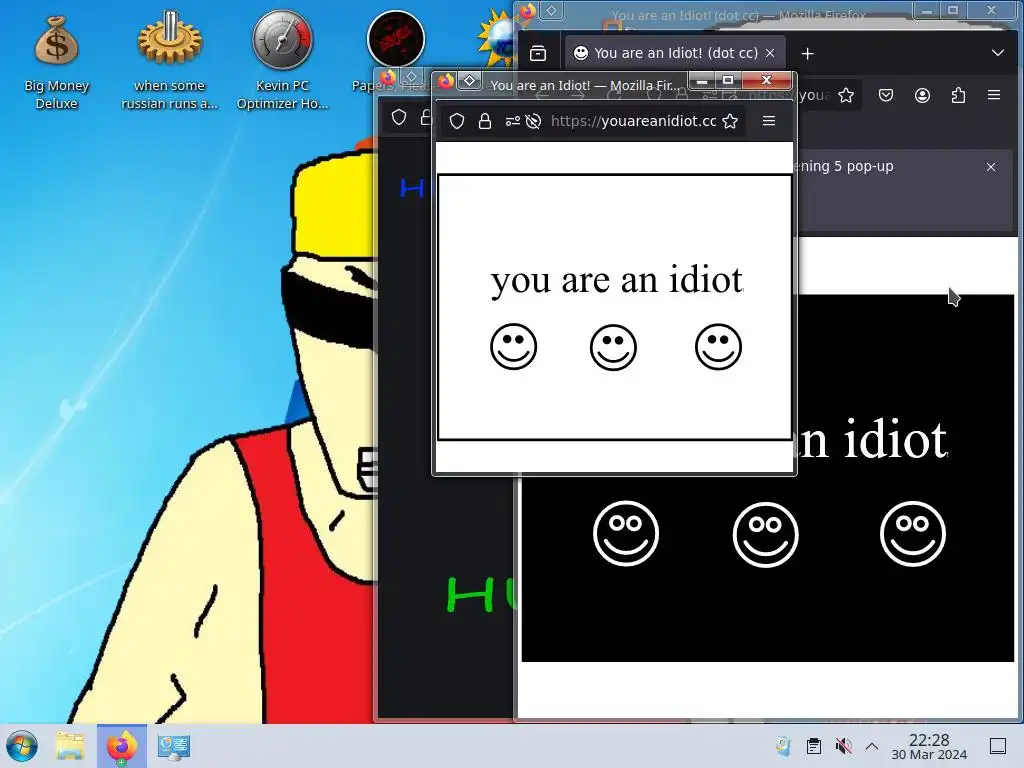Open the clock showing 22:28

pyautogui.click(x=929, y=746)
